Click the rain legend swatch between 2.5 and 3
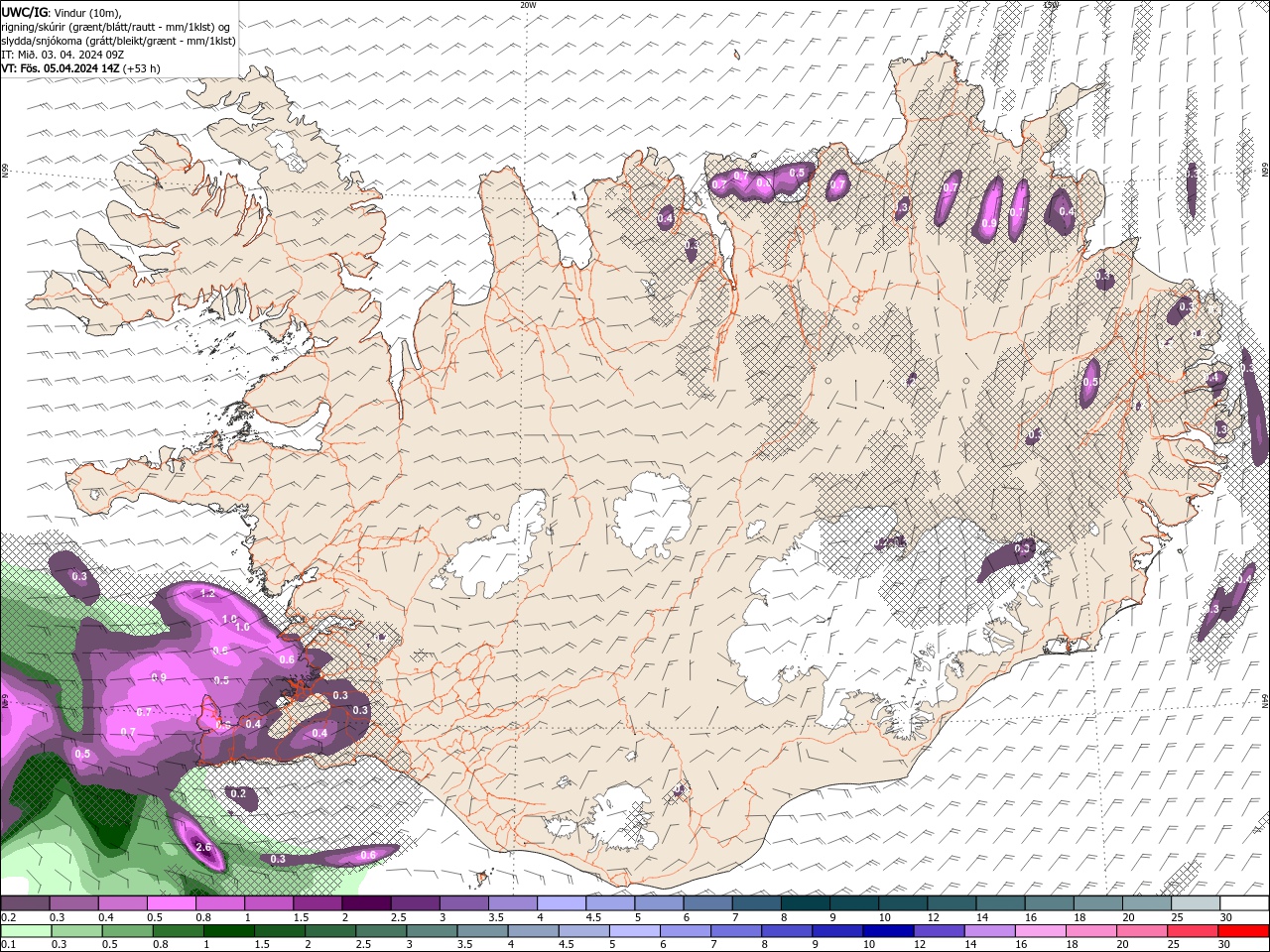The width and height of the screenshot is (1270, 952). (x=381, y=931)
